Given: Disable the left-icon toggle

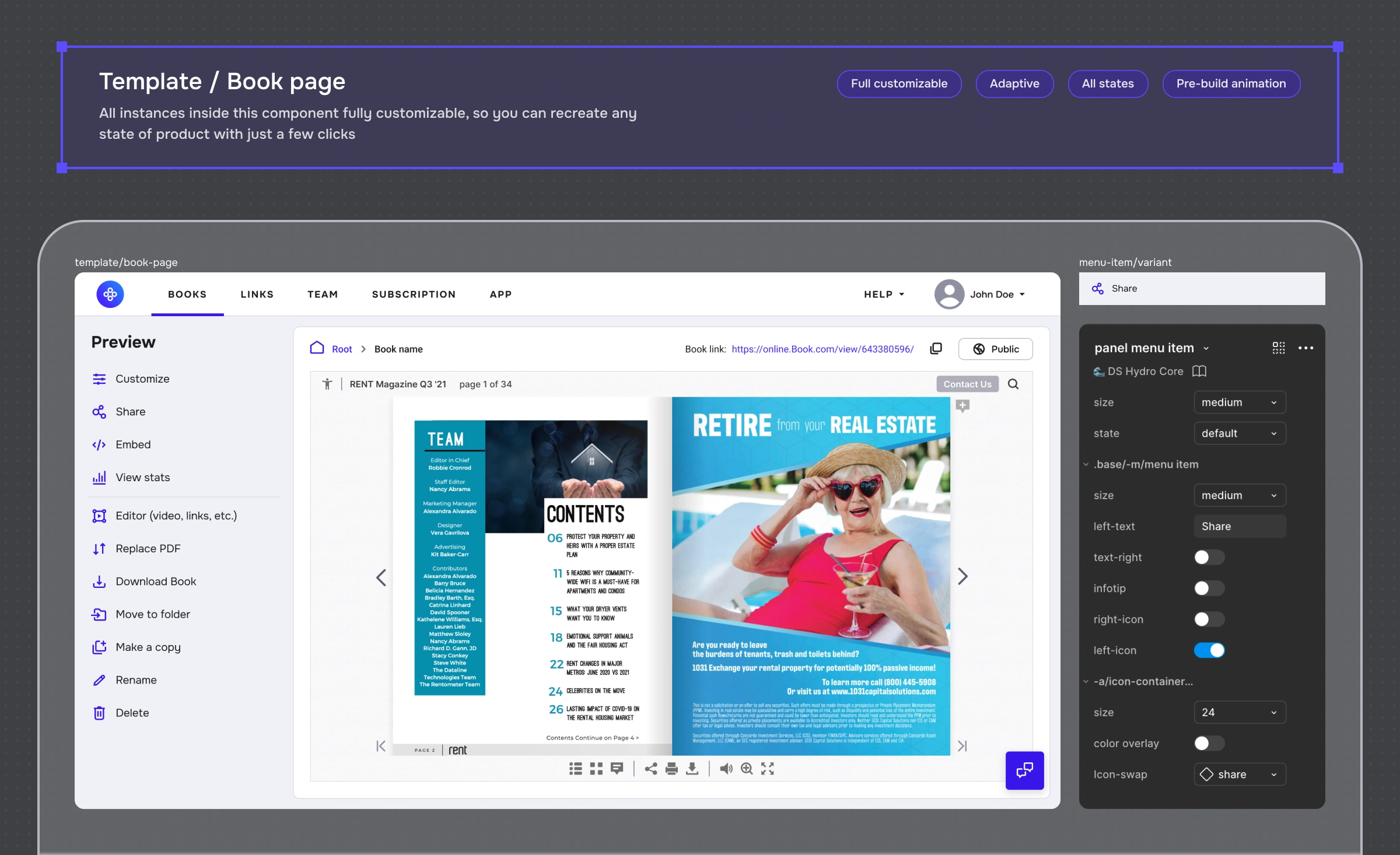Looking at the screenshot, I should tap(1209, 650).
